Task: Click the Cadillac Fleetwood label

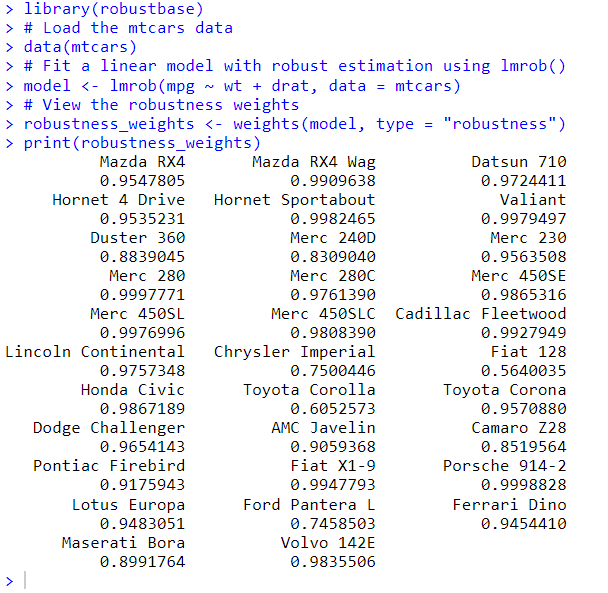Action: coord(480,313)
